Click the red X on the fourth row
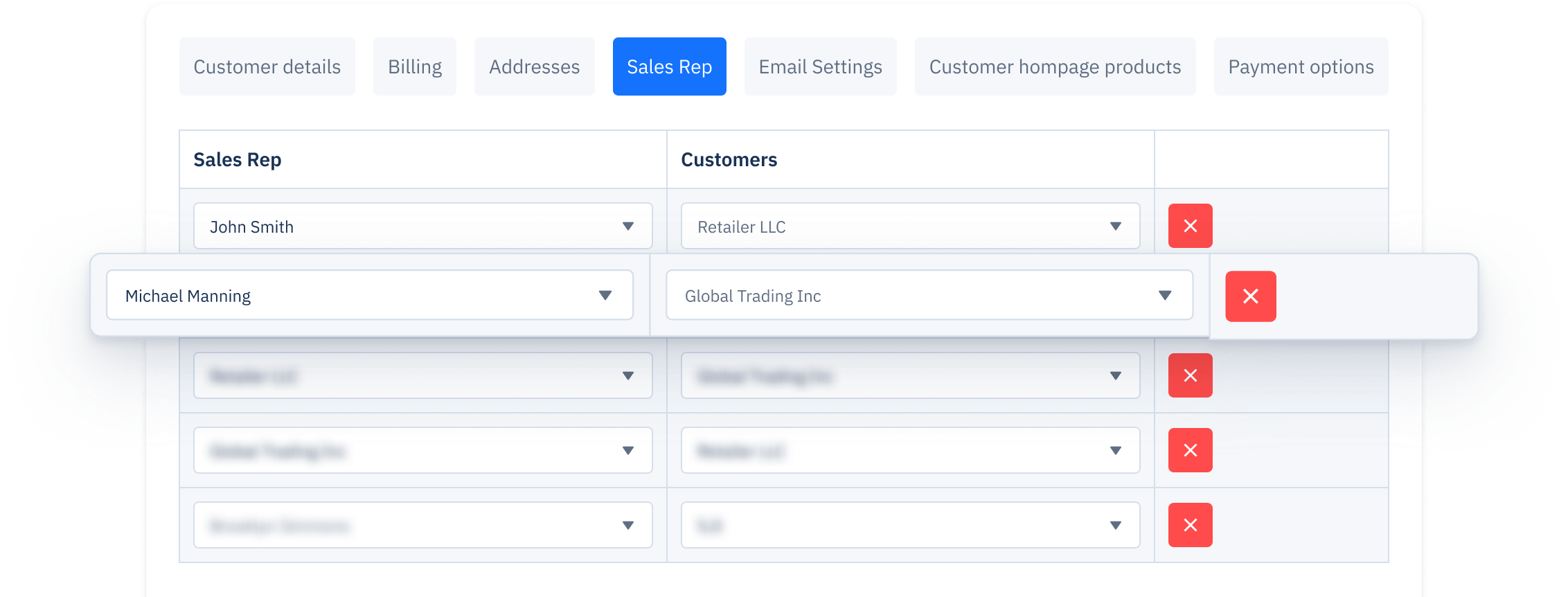The height and width of the screenshot is (597, 1568). tap(1190, 450)
